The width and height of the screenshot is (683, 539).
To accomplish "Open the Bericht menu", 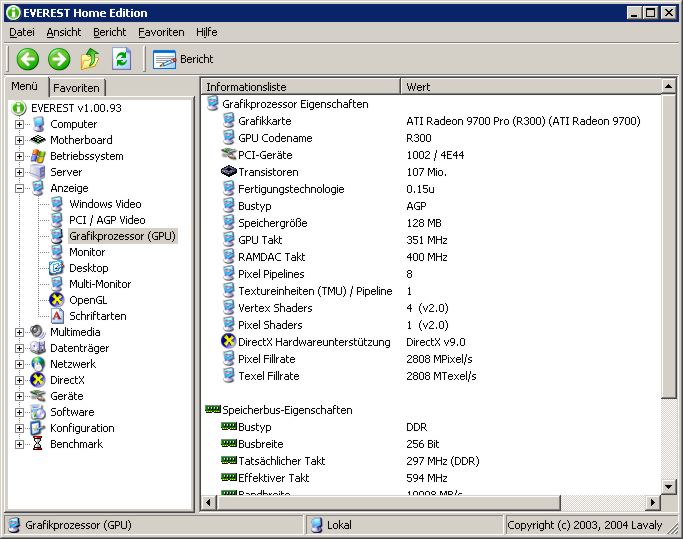I will click(x=109, y=32).
